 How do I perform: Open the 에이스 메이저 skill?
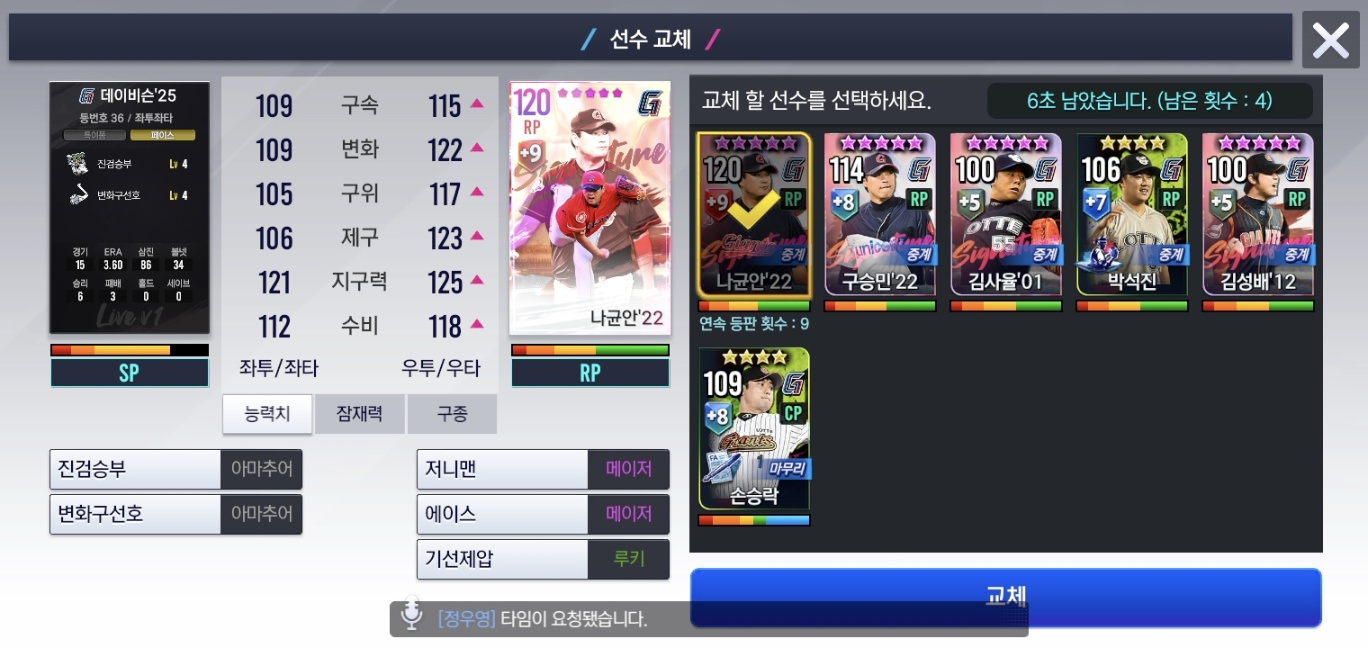click(x=543, y=514)
